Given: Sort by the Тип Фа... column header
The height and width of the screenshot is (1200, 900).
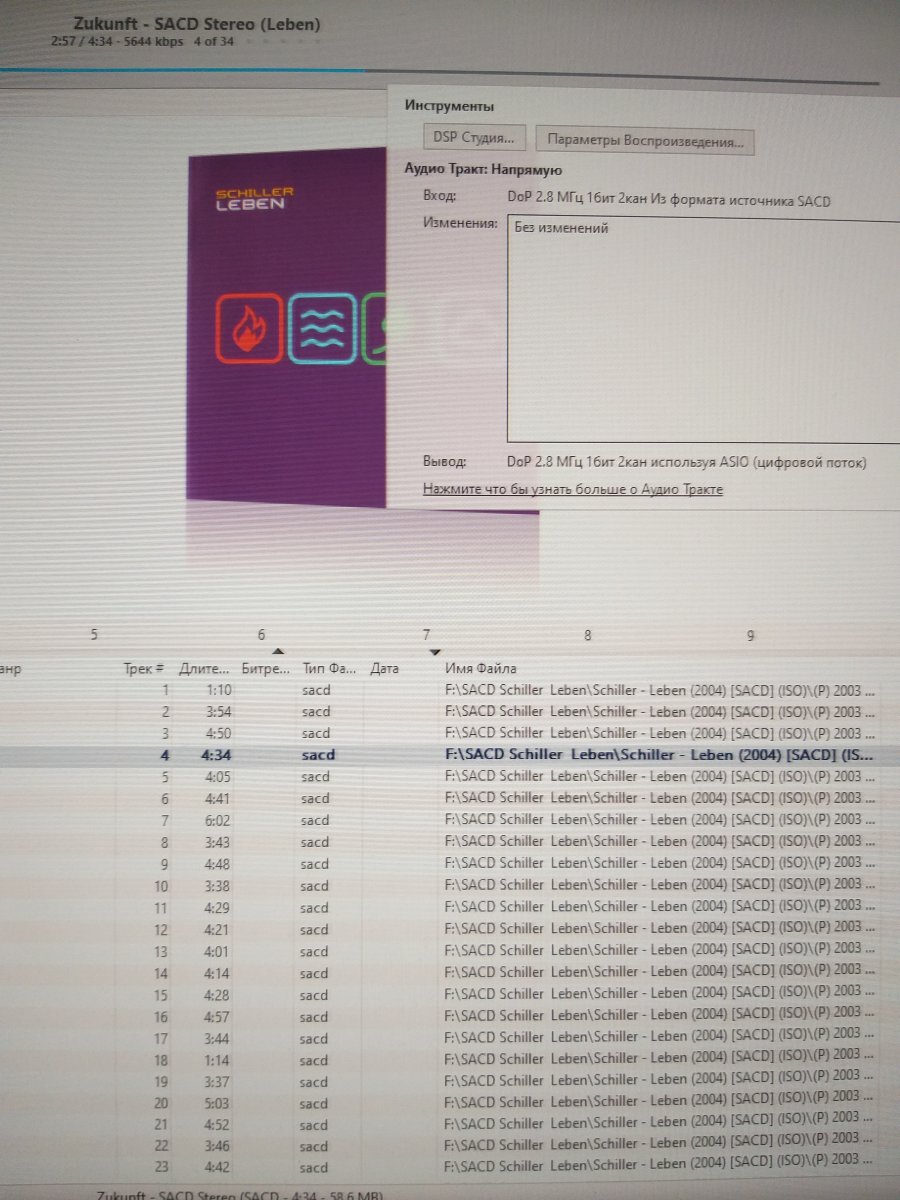Looking at the screenshot, I should point(329,668).
